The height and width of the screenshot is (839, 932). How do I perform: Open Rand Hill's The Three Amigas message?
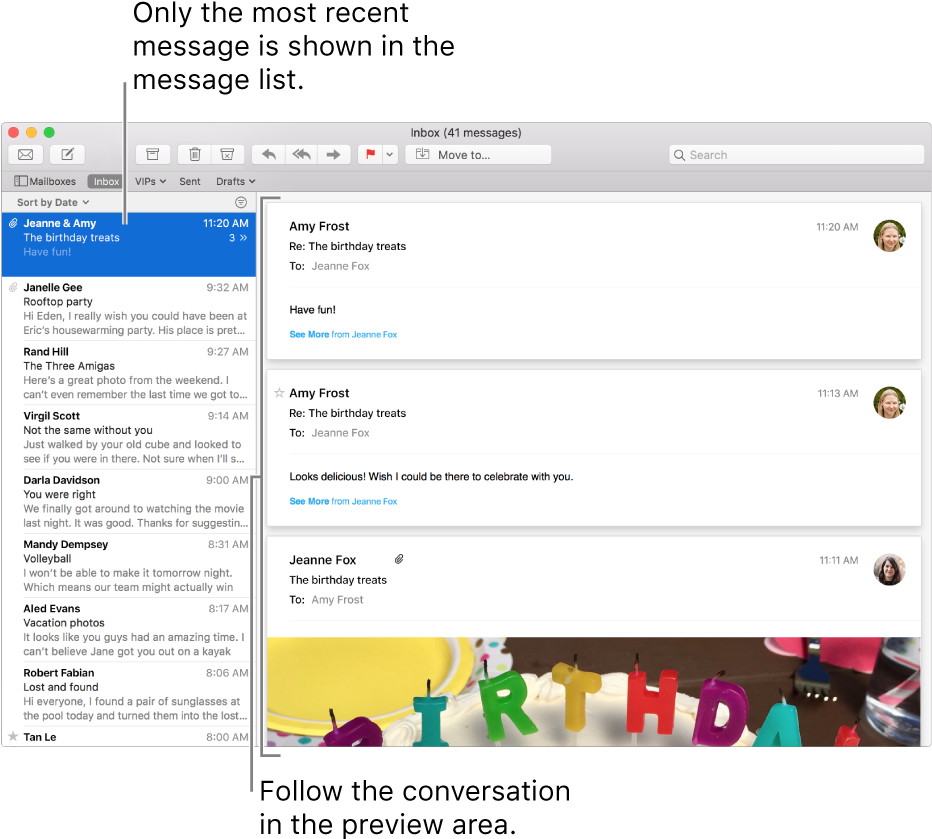129,373
